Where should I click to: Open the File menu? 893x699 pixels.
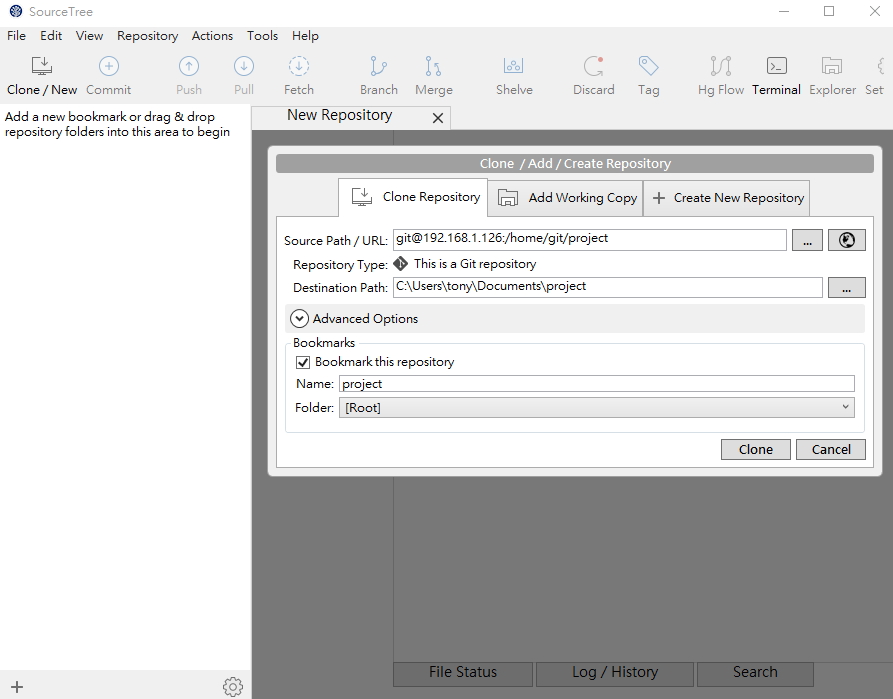coord(16,36)
